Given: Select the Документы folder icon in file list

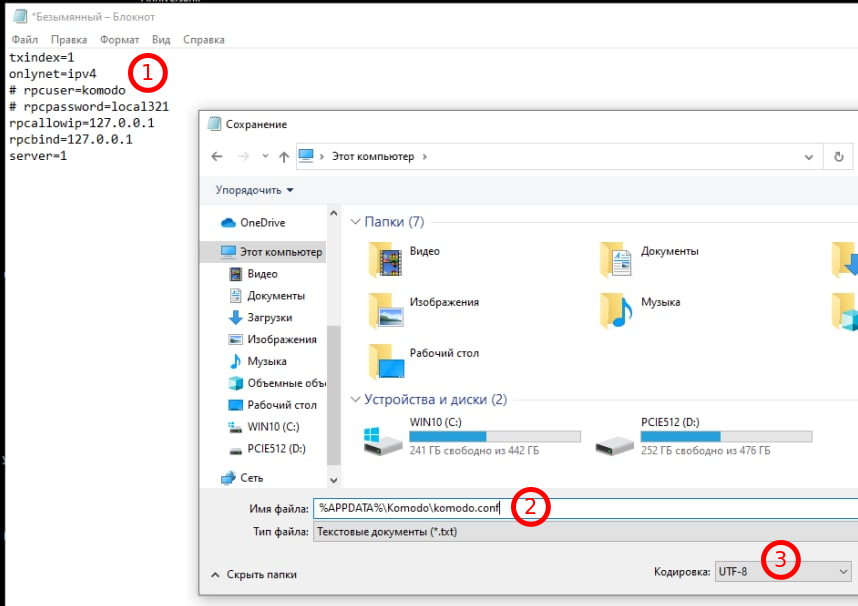Looking at the screenshot, I should pos(617,258).
